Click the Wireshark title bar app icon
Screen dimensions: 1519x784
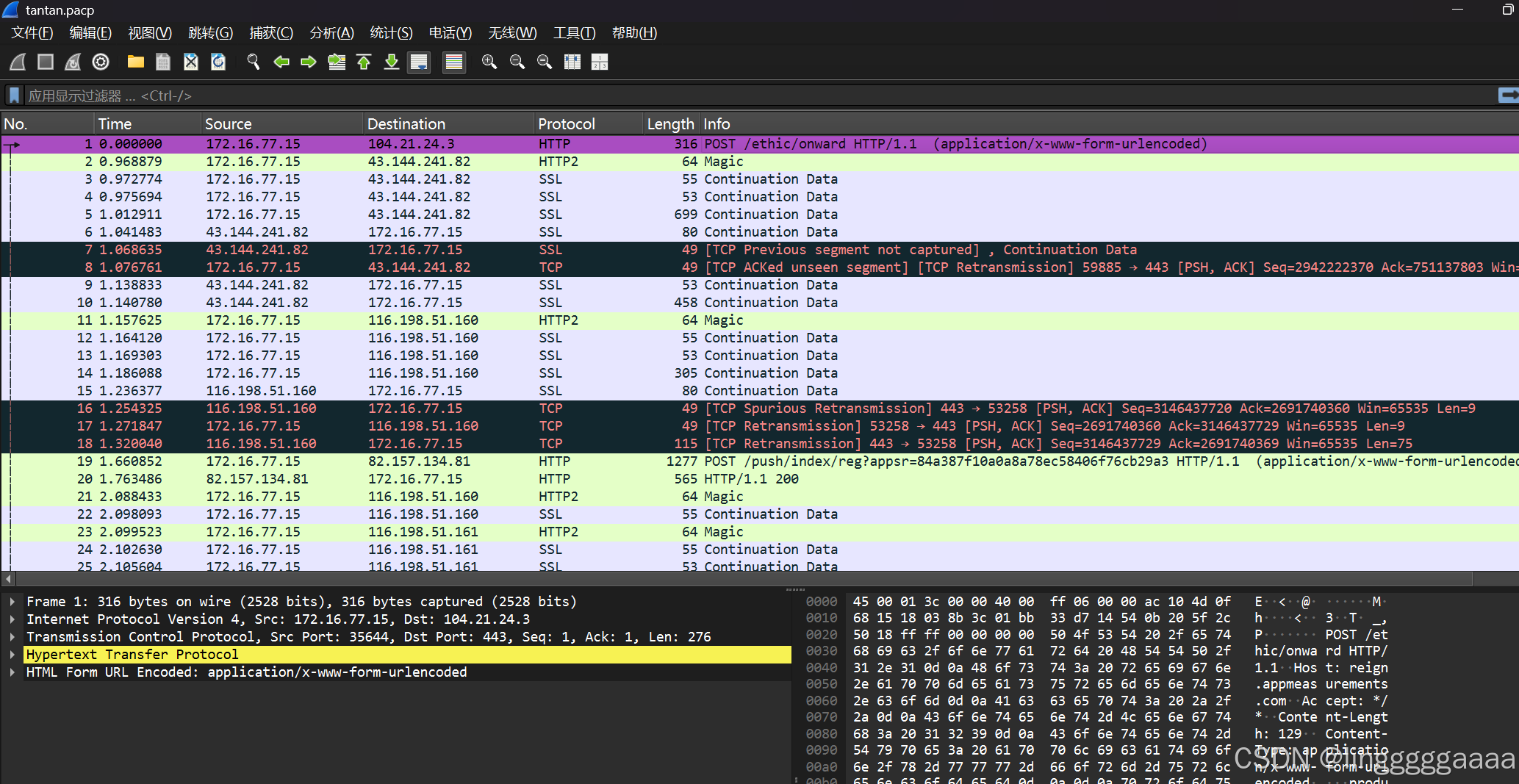click(x=10, y=10)
